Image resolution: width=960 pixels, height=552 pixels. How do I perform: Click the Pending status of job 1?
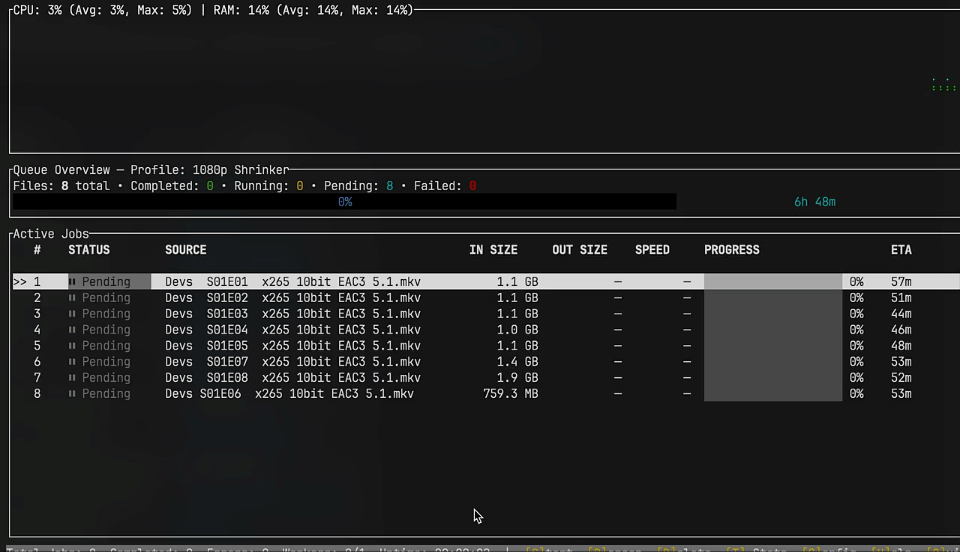106,282
